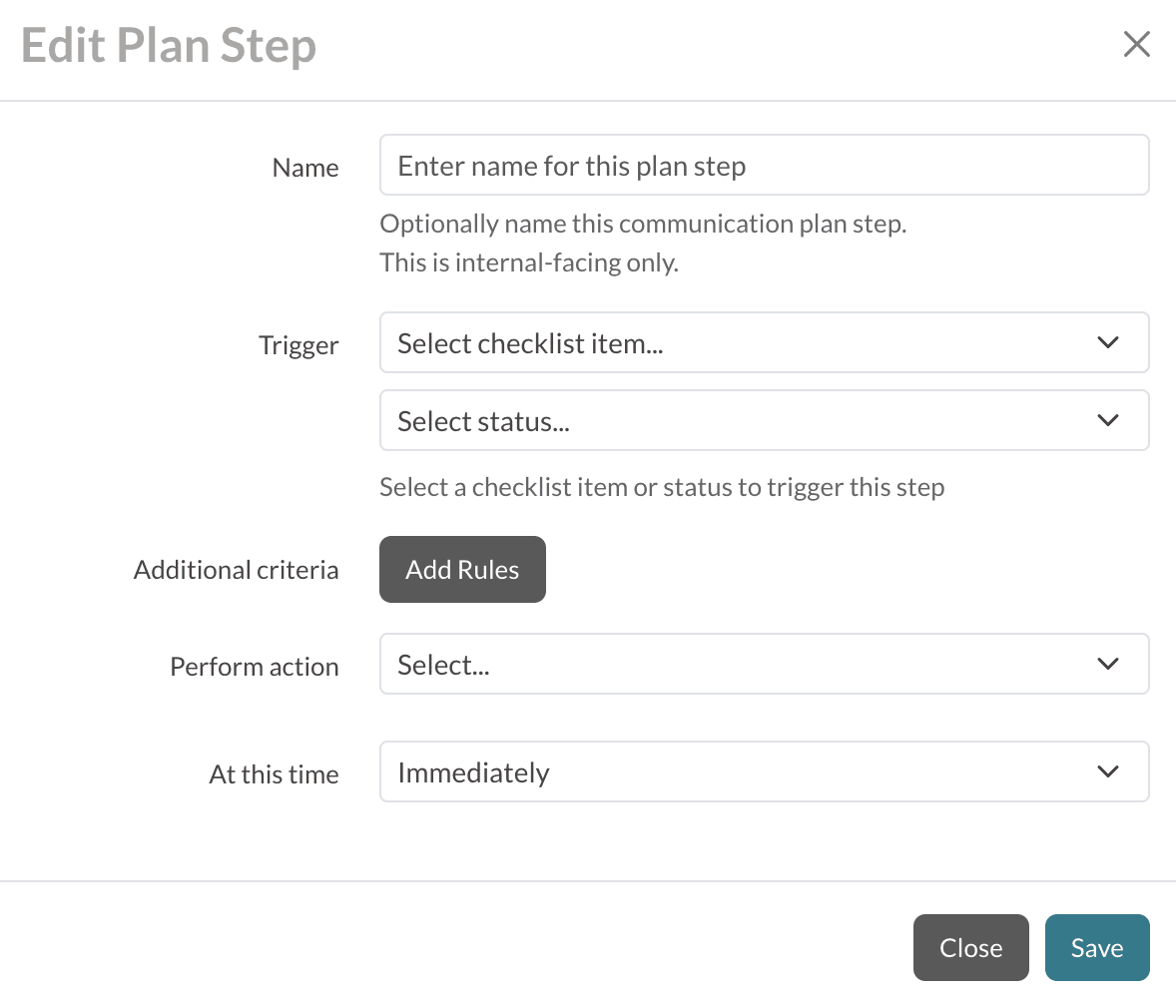Click the Name field label
The width and height of the screenshot is (1176, 1008).
(305, 168)
